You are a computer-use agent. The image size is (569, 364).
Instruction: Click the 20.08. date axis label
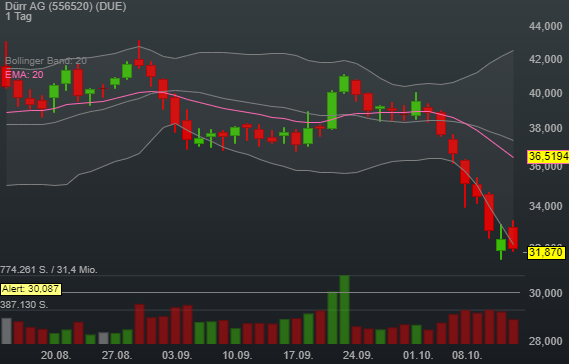tap(56, 355)
